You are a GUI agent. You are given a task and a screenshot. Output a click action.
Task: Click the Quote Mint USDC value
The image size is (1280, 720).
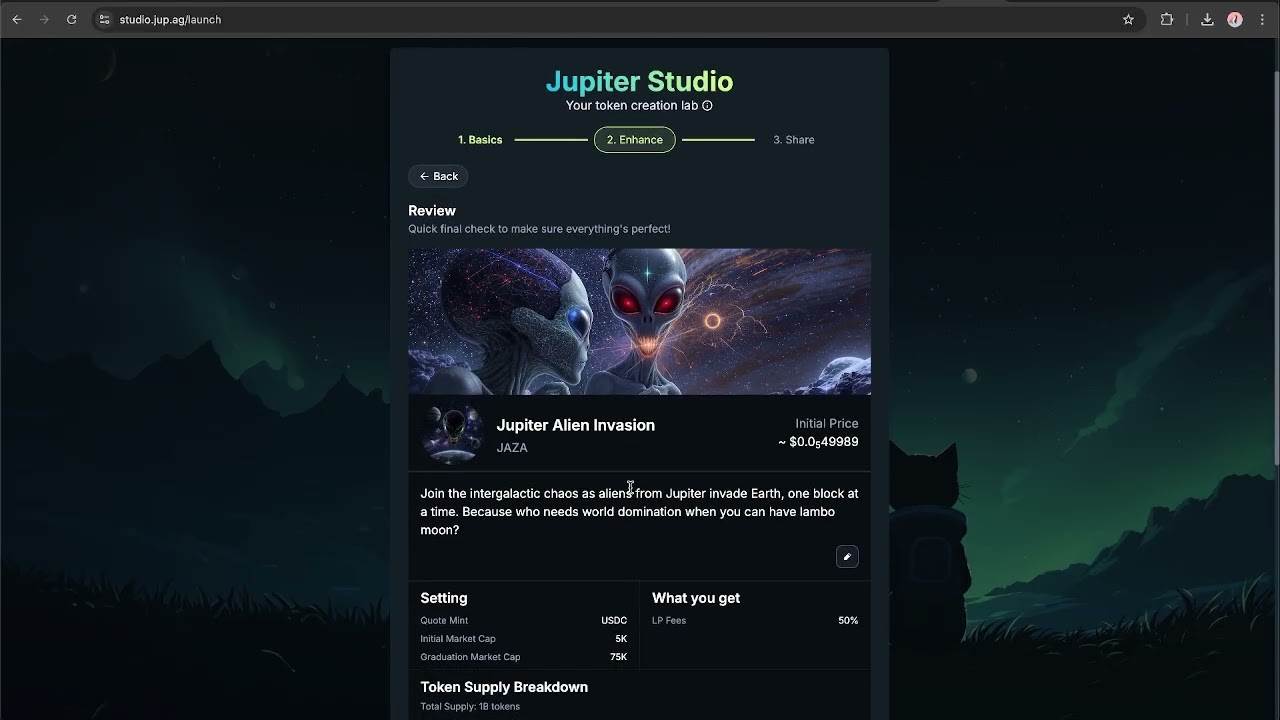[x=614, y=621]
